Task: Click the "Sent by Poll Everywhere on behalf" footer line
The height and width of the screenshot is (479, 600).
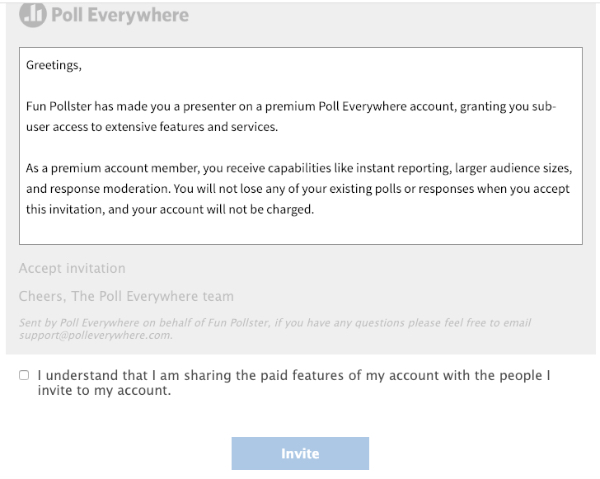Action: coord(275,323)
